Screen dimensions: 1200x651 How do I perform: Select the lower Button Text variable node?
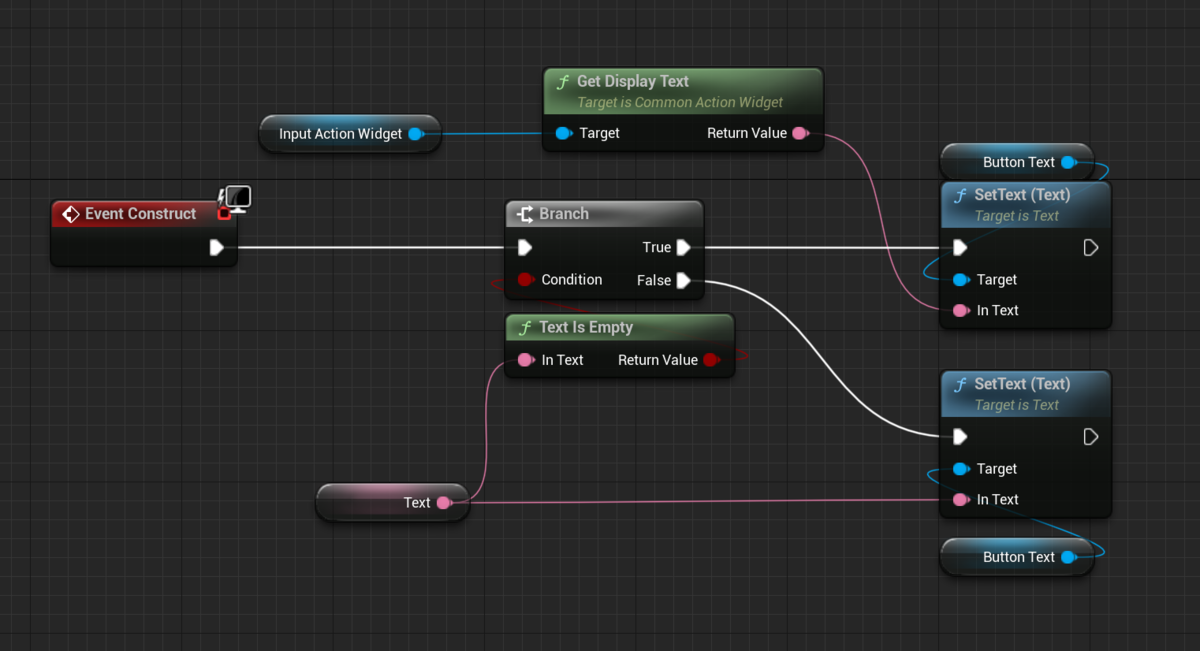[1016, 557]
